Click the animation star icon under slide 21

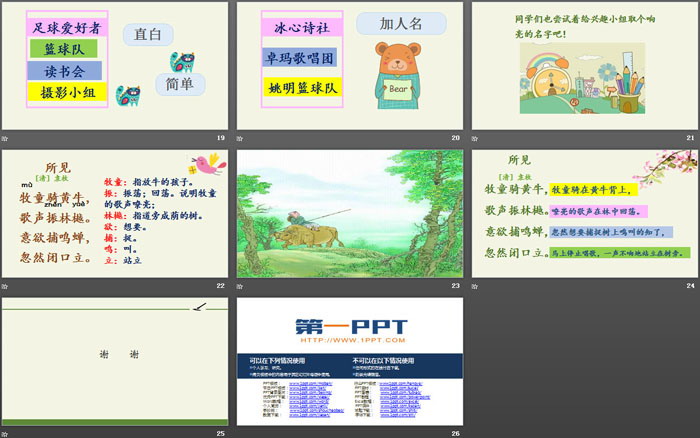click(476, 137)
